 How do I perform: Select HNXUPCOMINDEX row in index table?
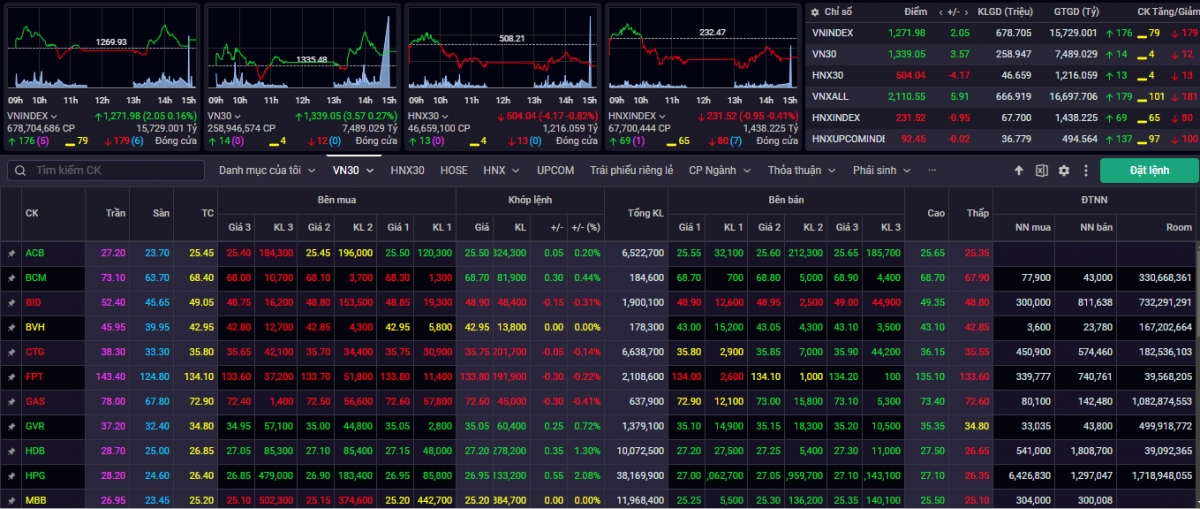pos(1003,138)
